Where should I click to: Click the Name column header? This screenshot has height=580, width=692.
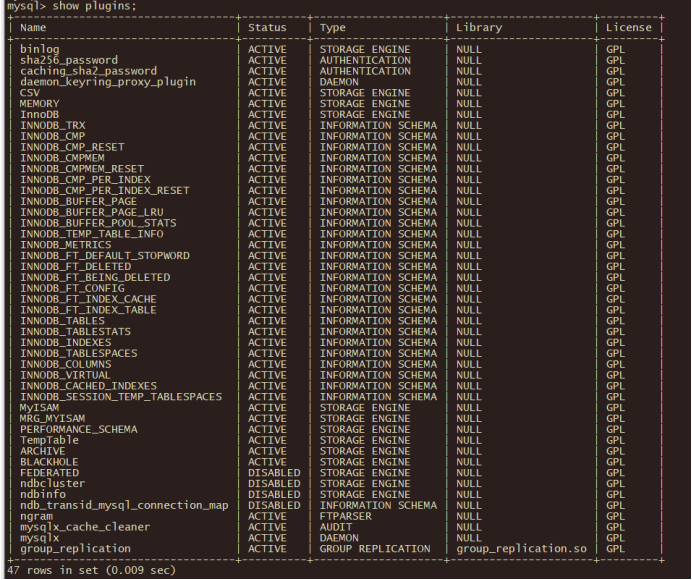[33, 28]
